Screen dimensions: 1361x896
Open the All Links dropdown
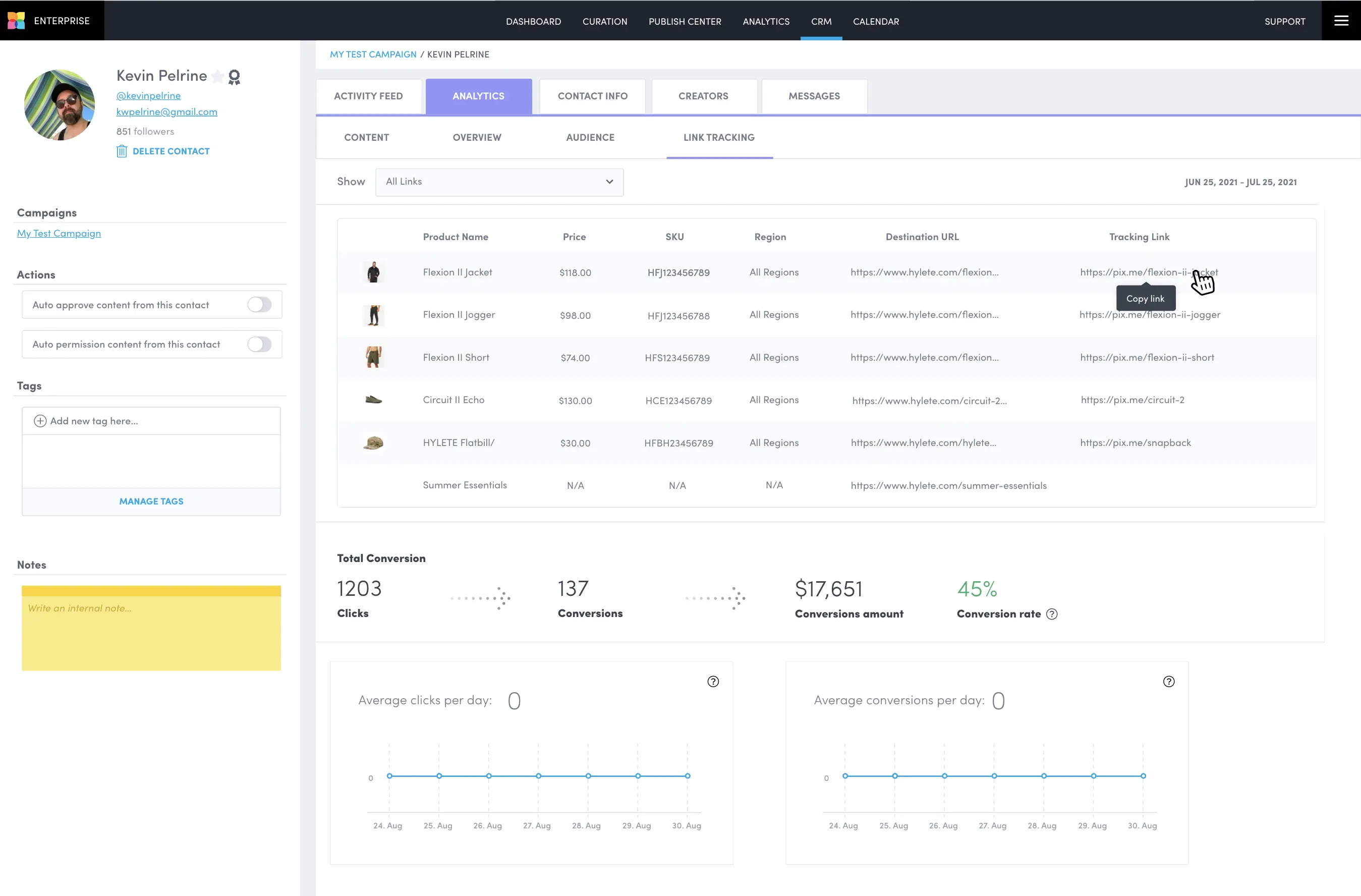499,182
